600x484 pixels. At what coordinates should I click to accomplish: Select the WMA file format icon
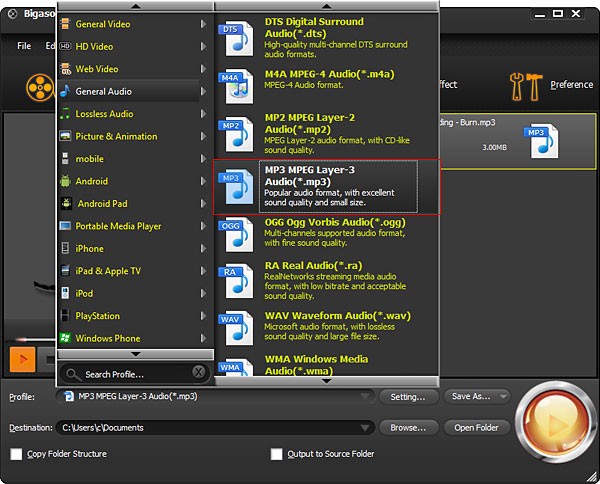point(236,367)
